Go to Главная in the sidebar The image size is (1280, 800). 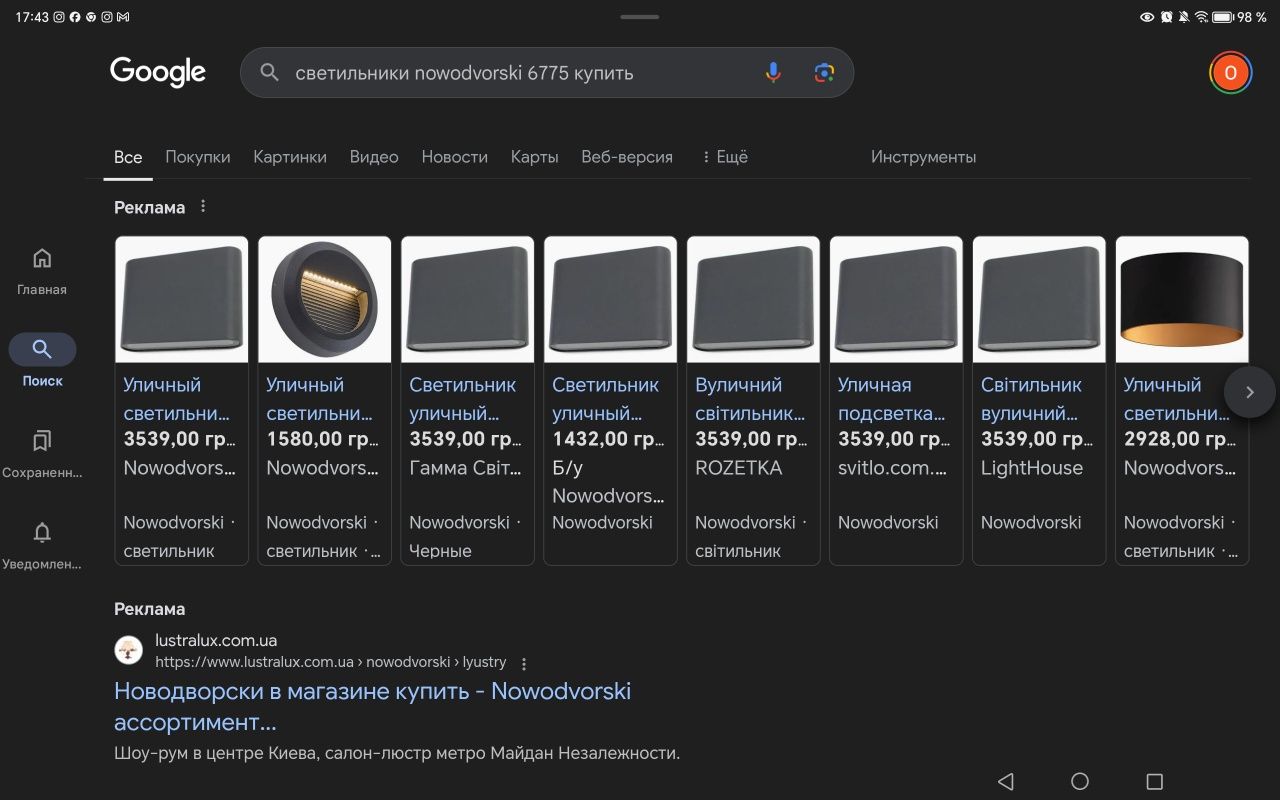pos(42,271)
